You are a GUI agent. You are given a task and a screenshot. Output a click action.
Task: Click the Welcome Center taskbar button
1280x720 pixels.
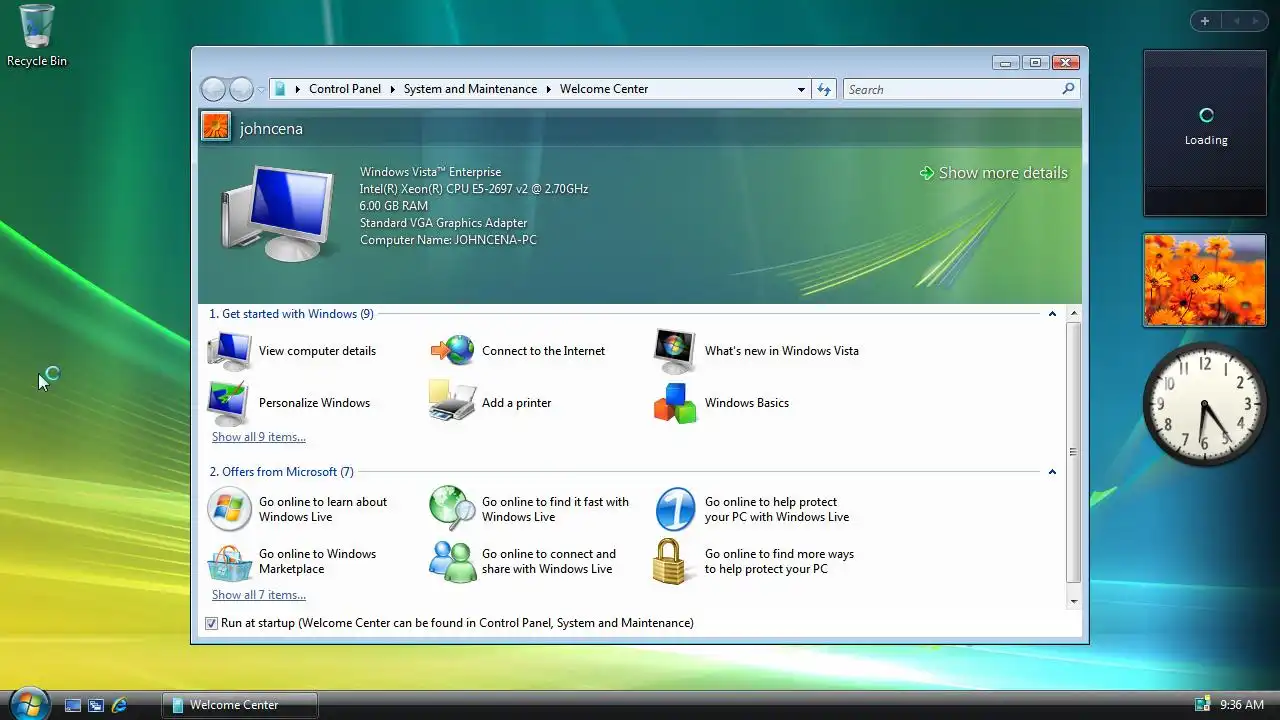240,705
